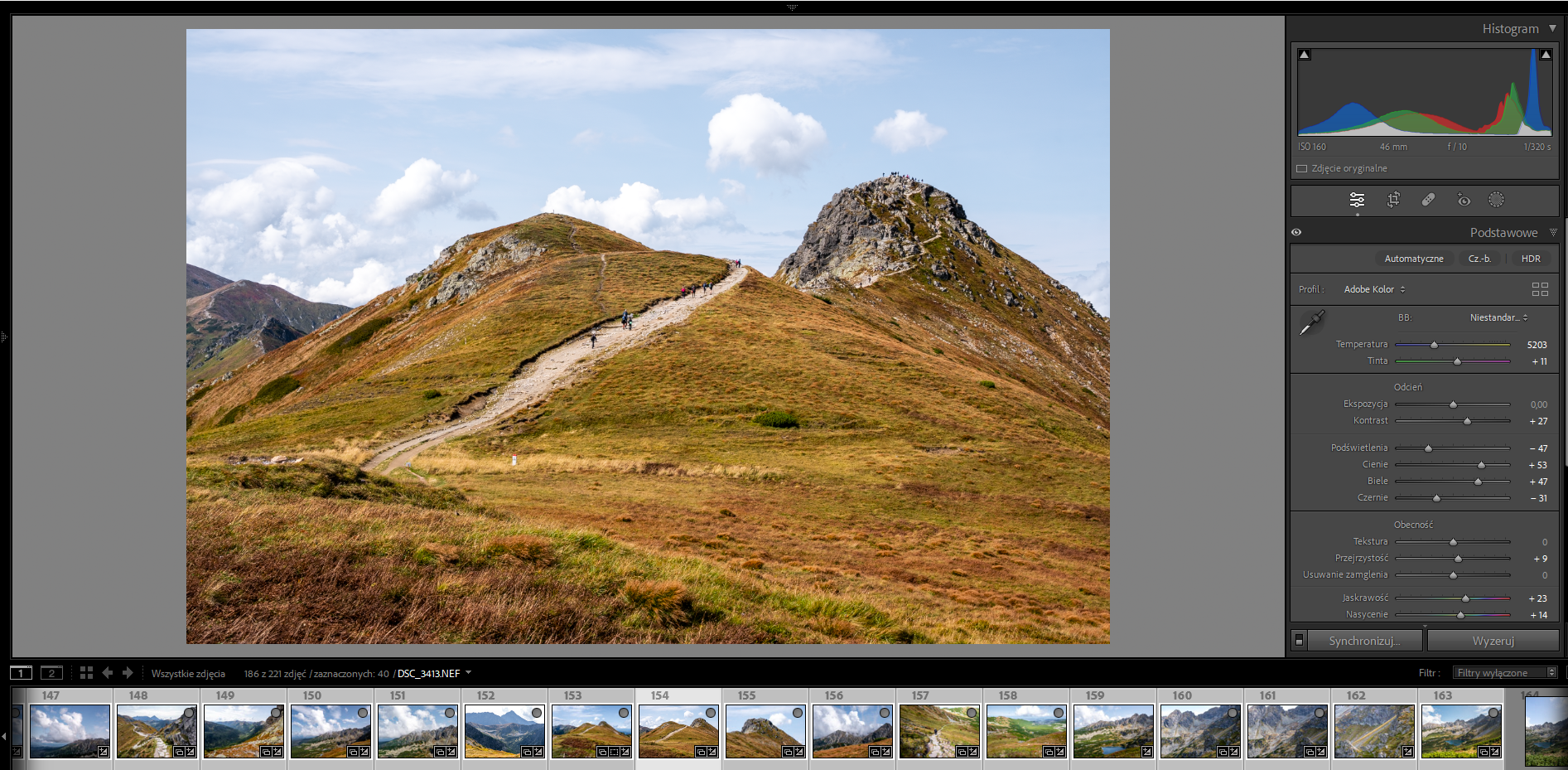Click the Automatyczne tone button
Image resolution: width=1568 pixels, height=770 pixels.
(x=1413, y=259)
